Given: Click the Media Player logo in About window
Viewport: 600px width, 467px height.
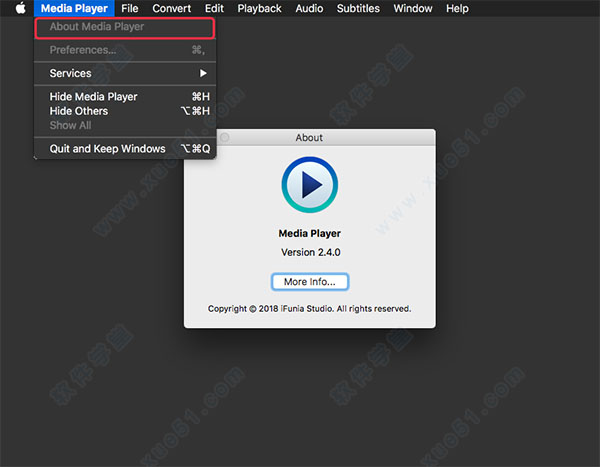Looking at the screenshot, I should (310, 185).
